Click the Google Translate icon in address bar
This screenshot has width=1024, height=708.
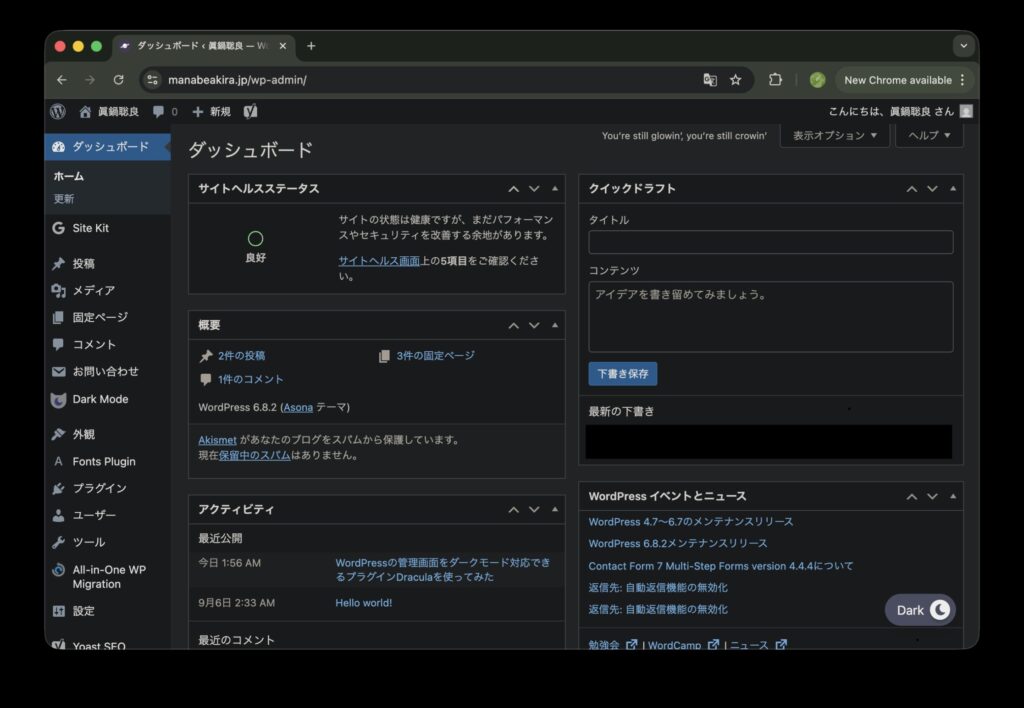click(710, 80)
